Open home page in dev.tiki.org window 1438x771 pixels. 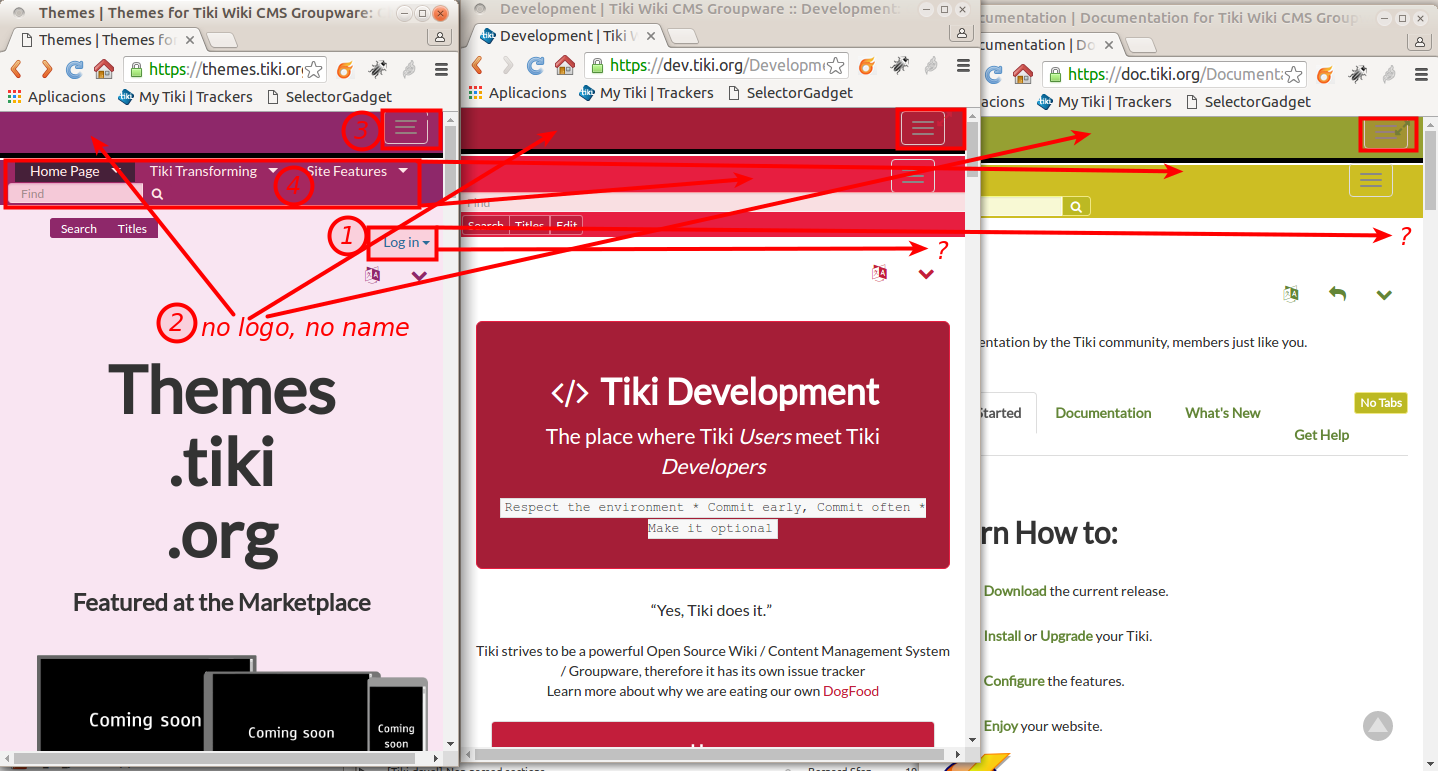point(565,65)
